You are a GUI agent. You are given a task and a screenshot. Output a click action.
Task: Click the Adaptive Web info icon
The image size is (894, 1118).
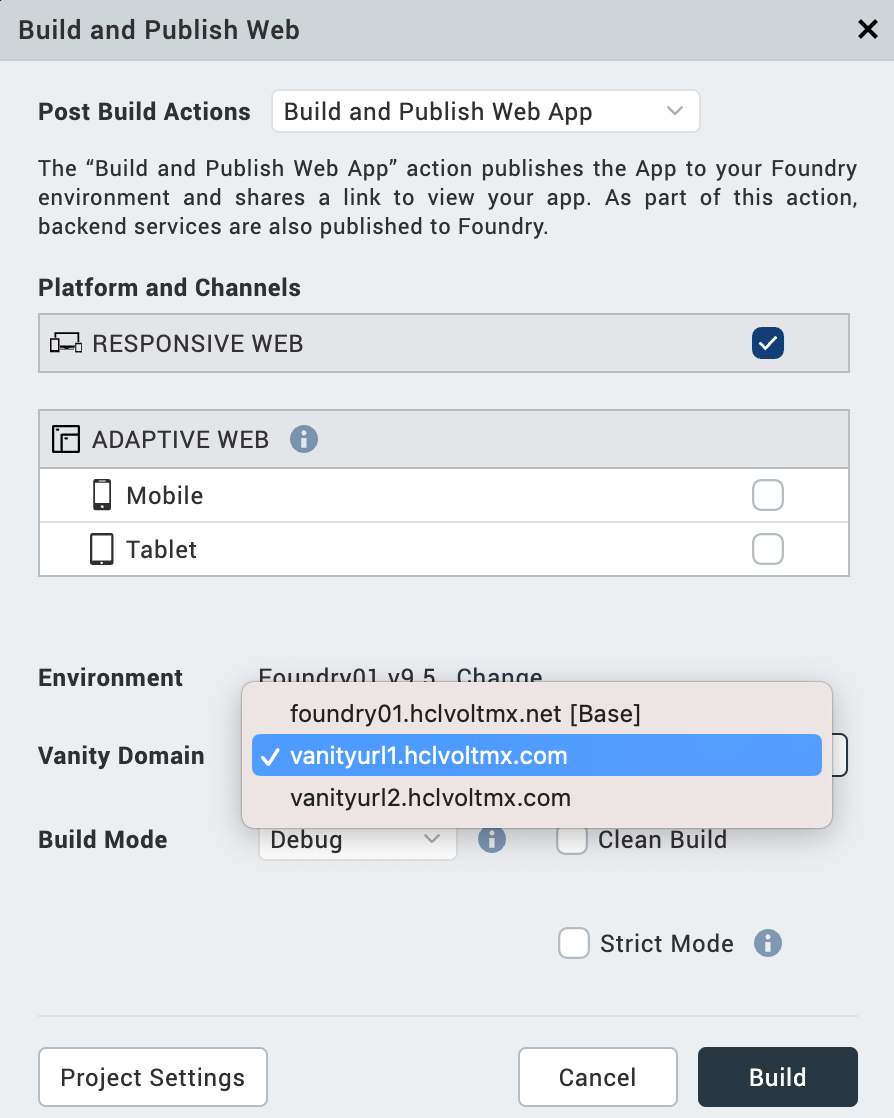point(304,439)
